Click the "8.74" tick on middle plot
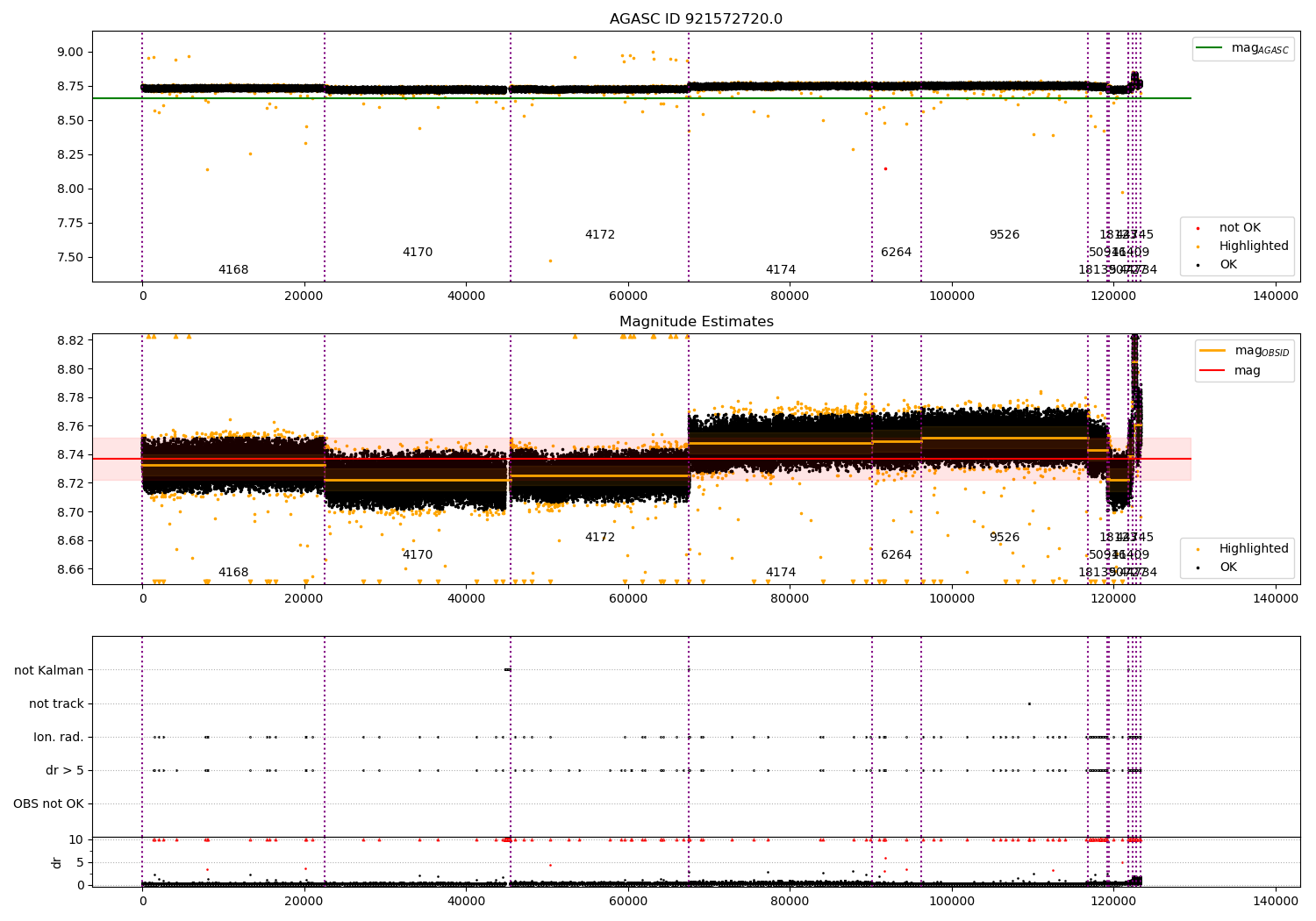 (x=70, y=454)
